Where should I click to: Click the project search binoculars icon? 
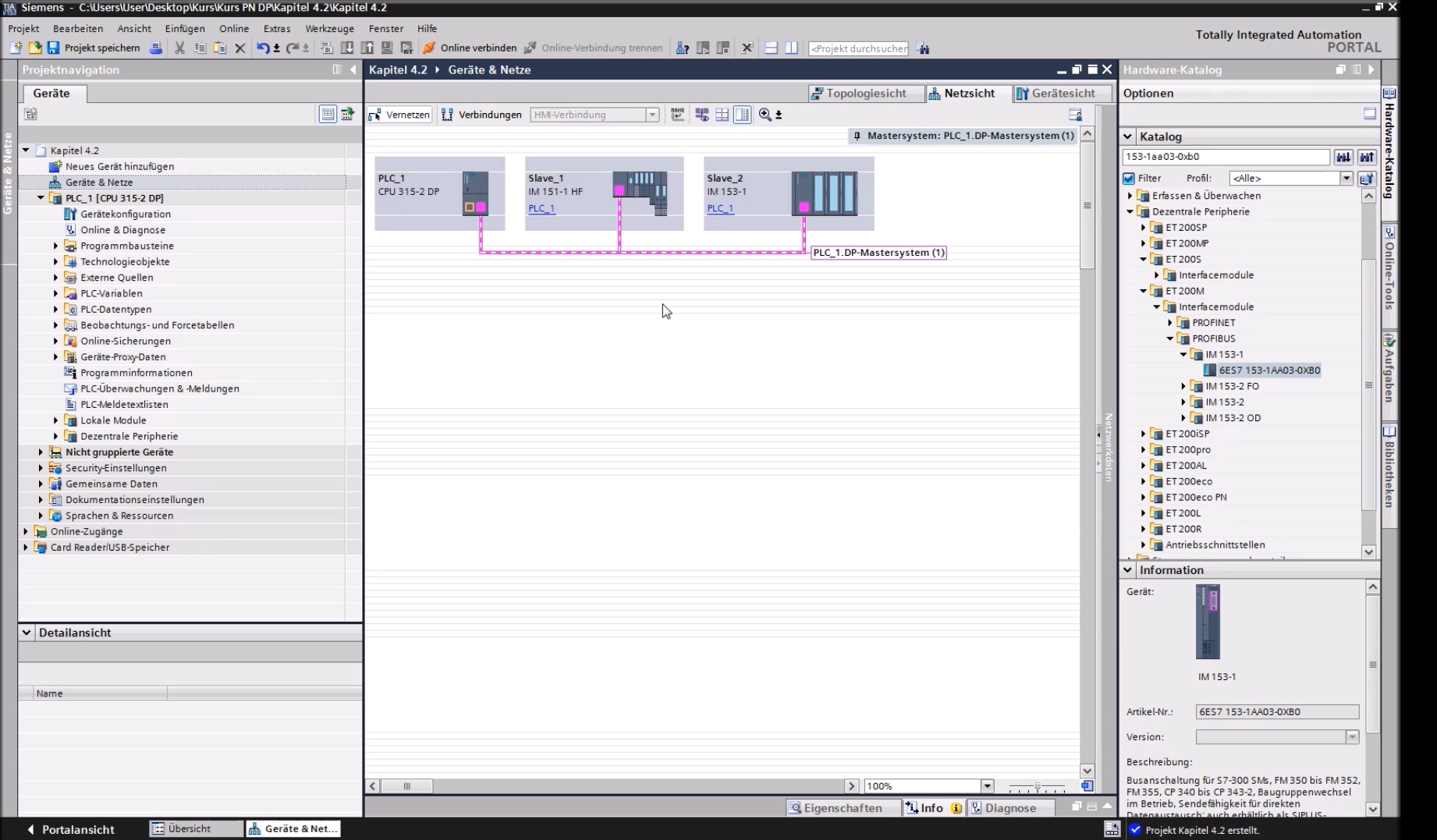click(x=923, y=48)
